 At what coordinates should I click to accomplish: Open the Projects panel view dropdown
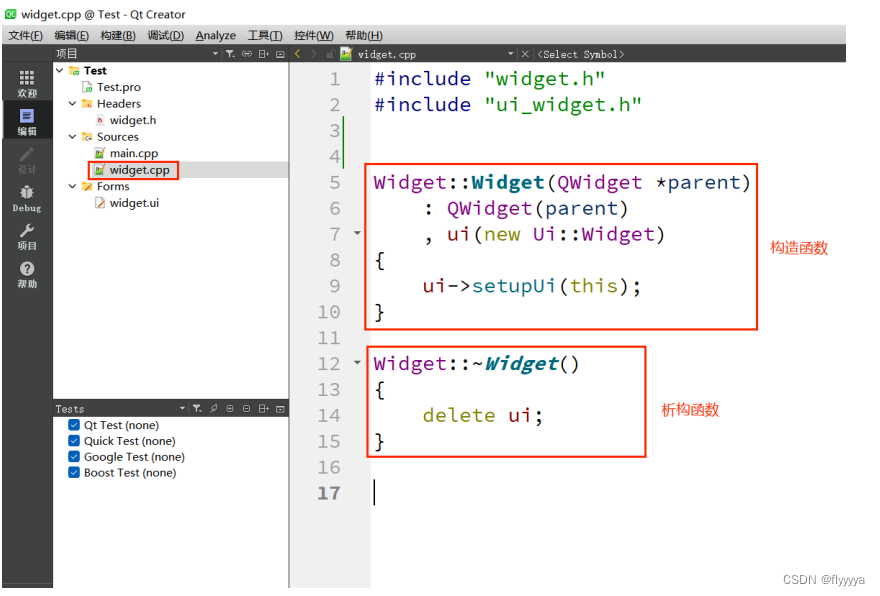[x=215, y=54]
